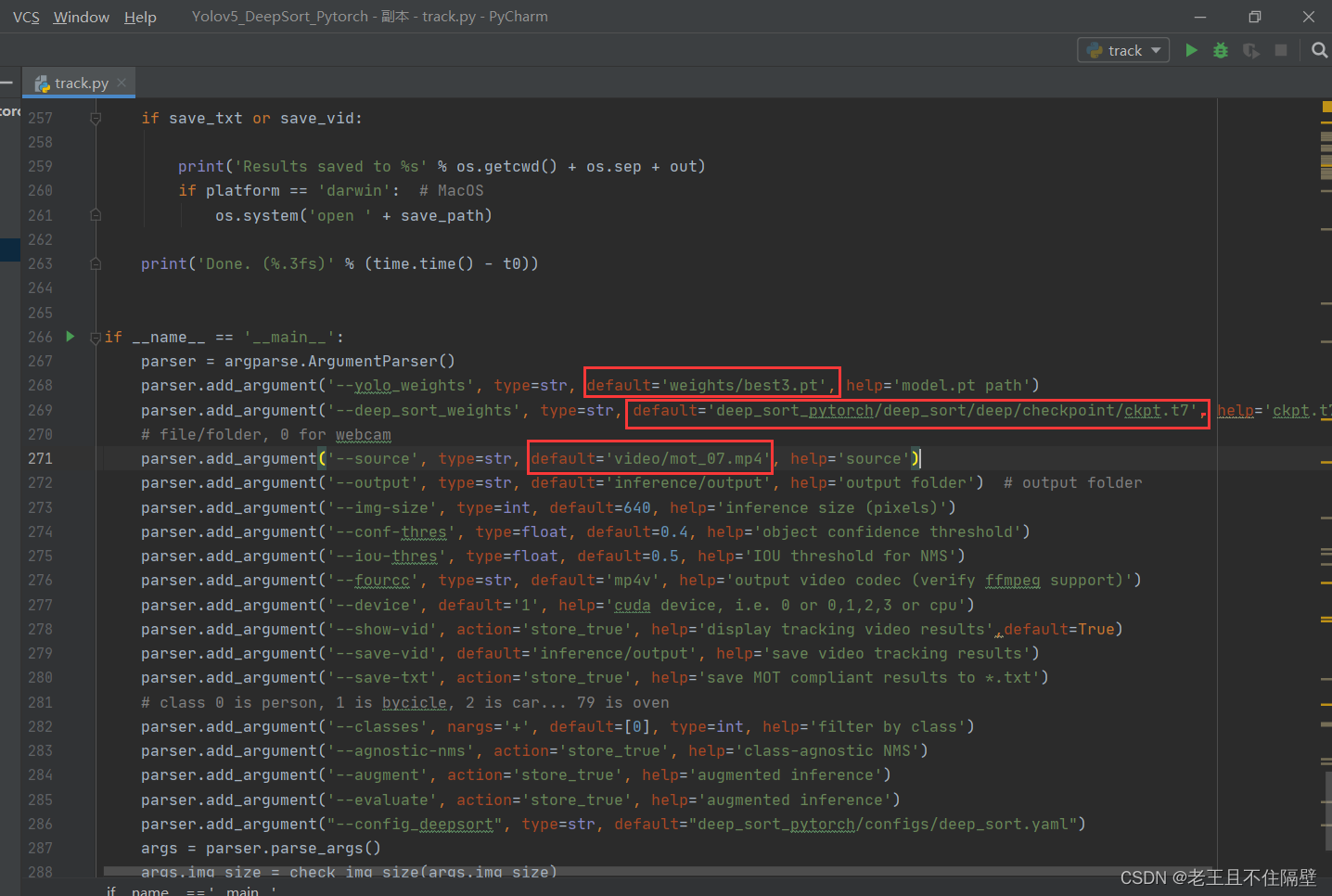The height and width of the screenshot is (896, 1332).
Task: Close the track.py editor tab
Action: pos(122,83)
